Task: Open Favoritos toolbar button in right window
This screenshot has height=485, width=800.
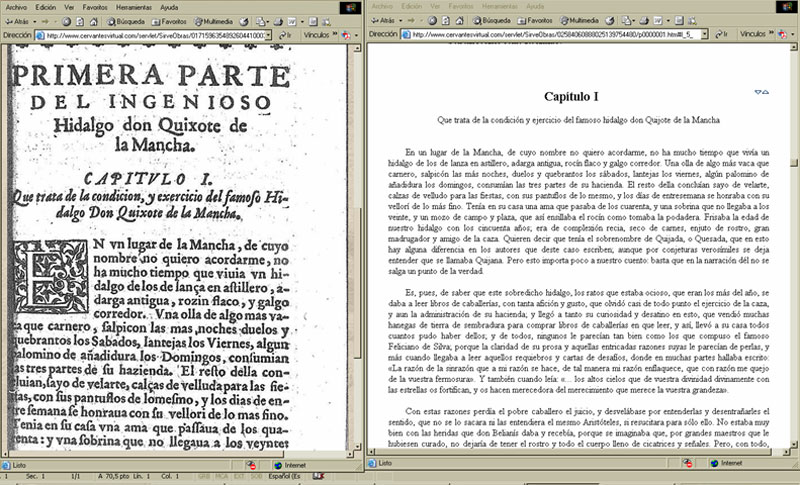Action: [x=535, y=21]
